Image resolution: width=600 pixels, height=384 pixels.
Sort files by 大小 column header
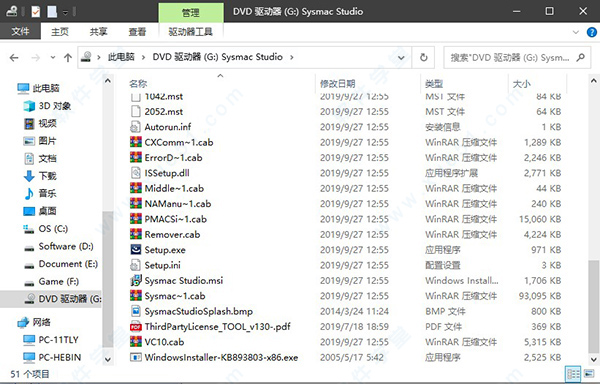click(x=522, y=83)
